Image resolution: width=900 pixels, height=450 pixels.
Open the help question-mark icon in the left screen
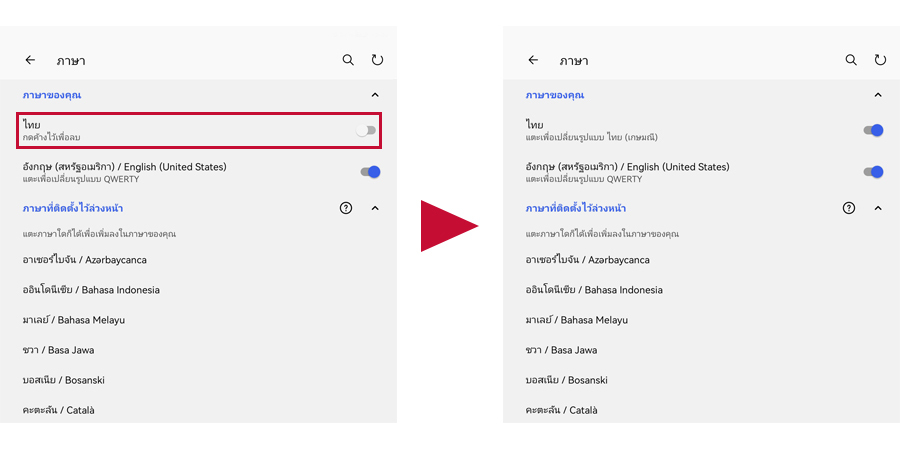click(346, 208)
